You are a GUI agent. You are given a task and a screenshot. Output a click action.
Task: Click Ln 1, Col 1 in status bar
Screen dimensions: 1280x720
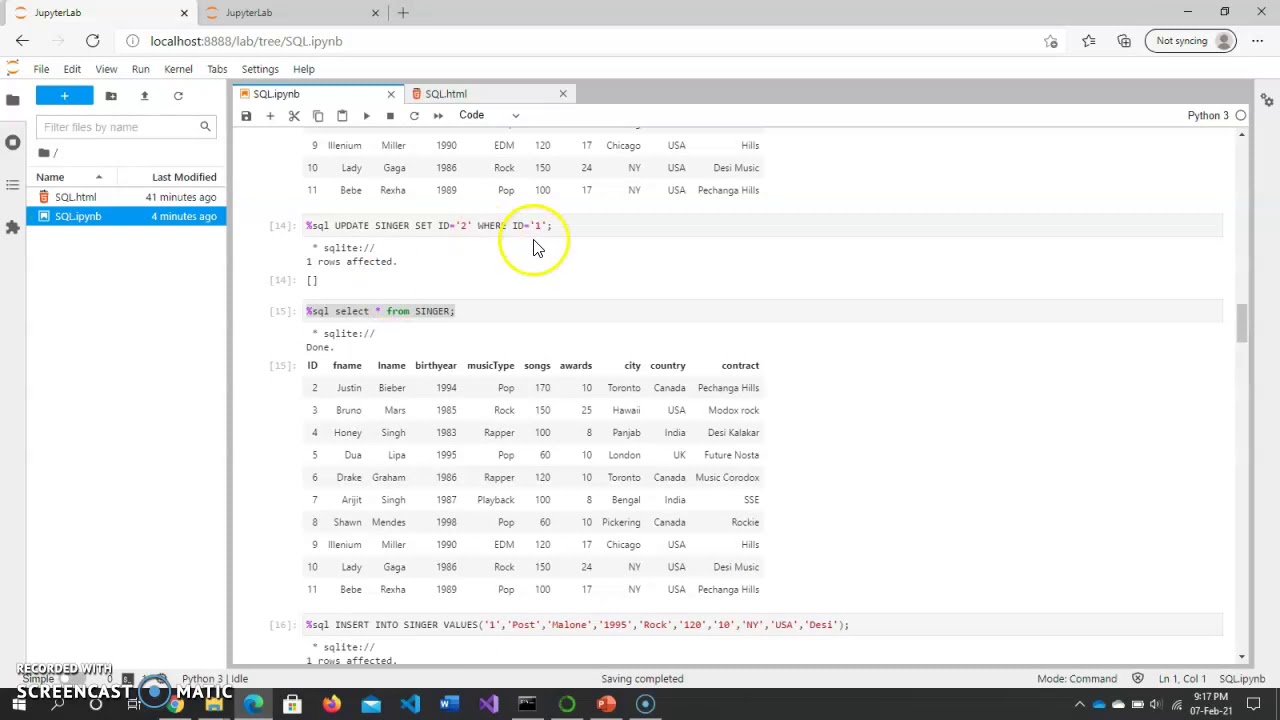[1182, 679]
